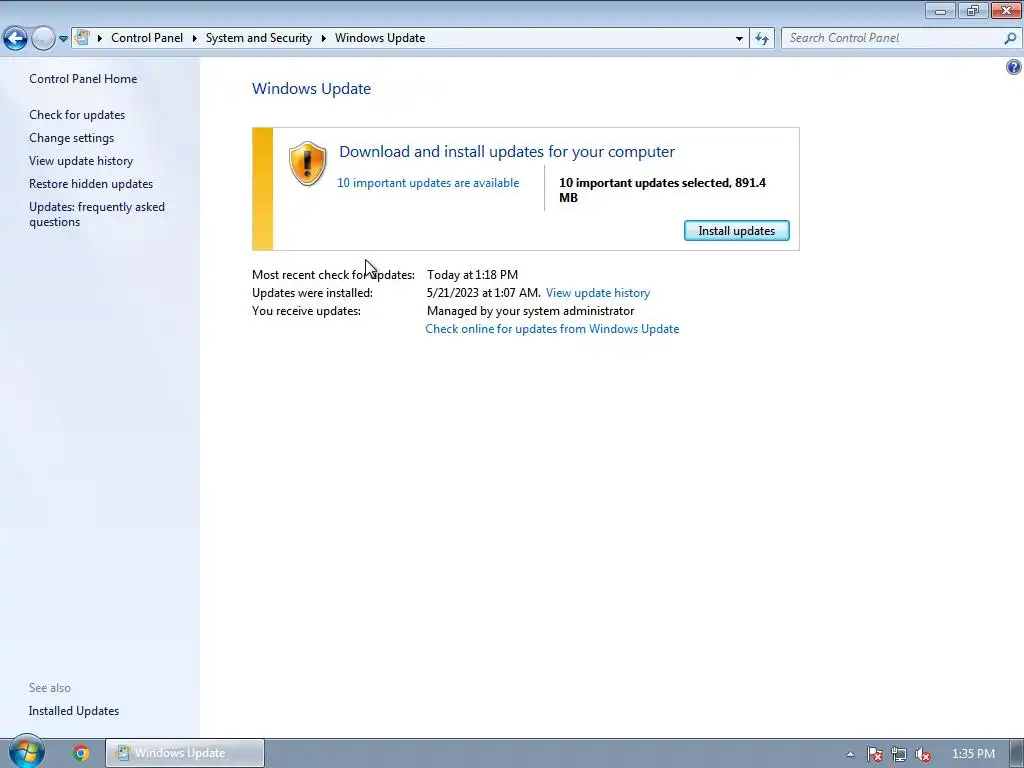Open View update history link beside install date

tap(598, 293)
